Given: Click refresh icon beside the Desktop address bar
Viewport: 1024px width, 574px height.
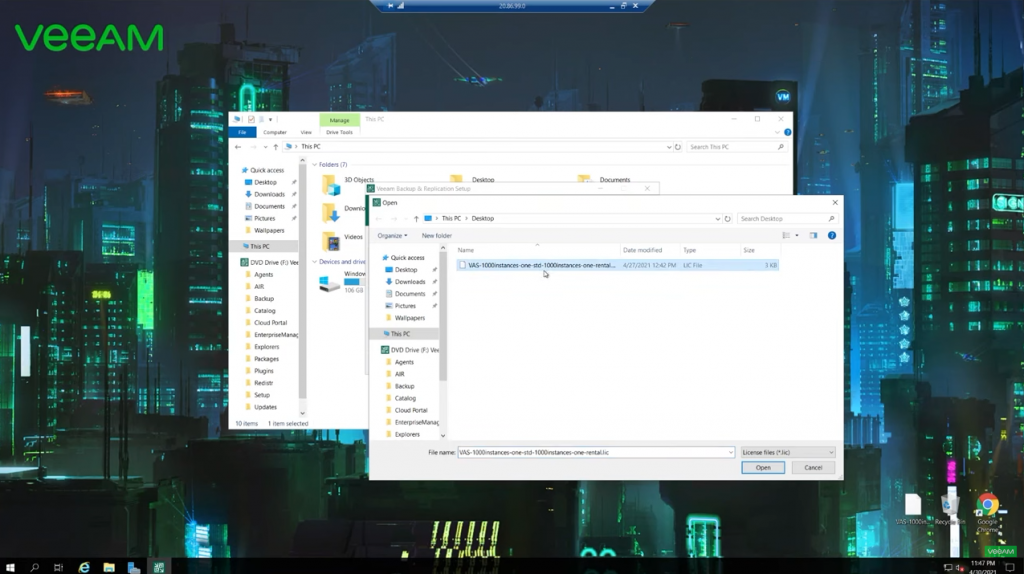Looking at the screenshot, I should tap(728, 218).
